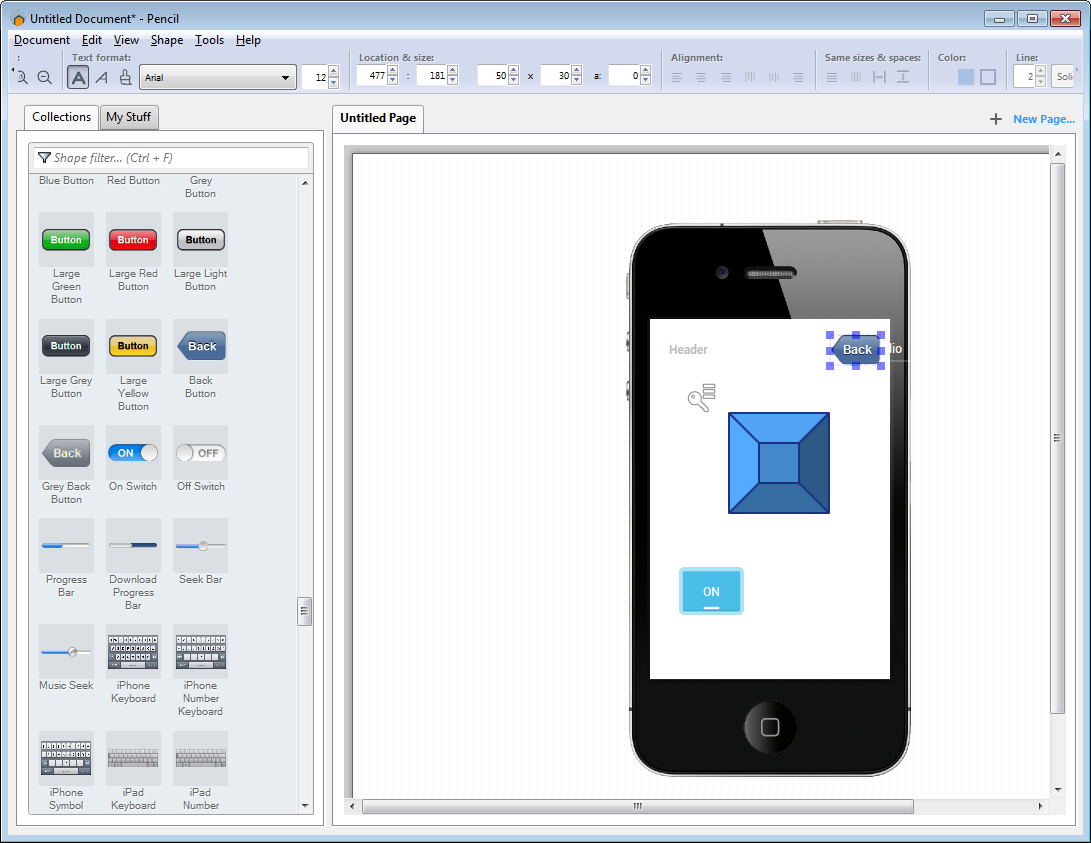Open the Shape menu
The image size is (1091, 843).
[x=167, y=40]
